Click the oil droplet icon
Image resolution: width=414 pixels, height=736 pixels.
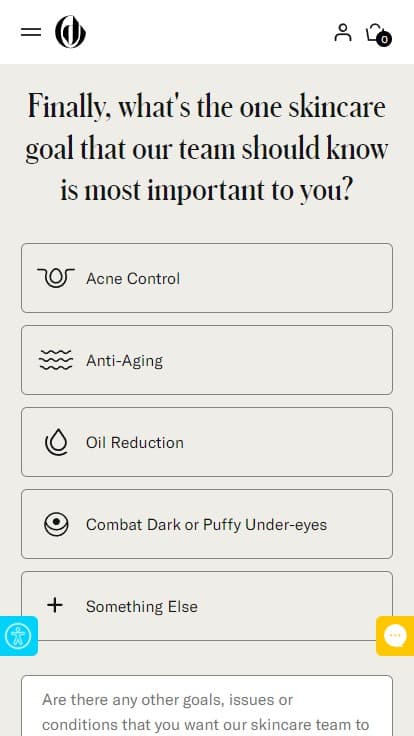point(56,442)
